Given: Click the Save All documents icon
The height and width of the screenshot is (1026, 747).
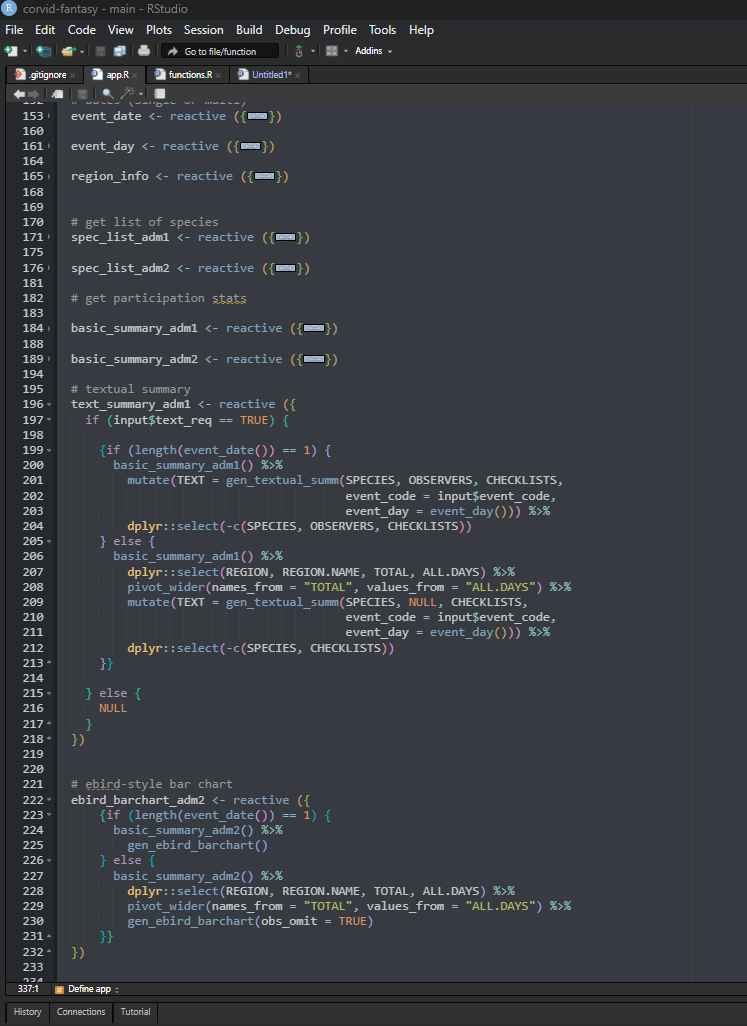Looking at the screenshot, I should (x=120, y=51).
